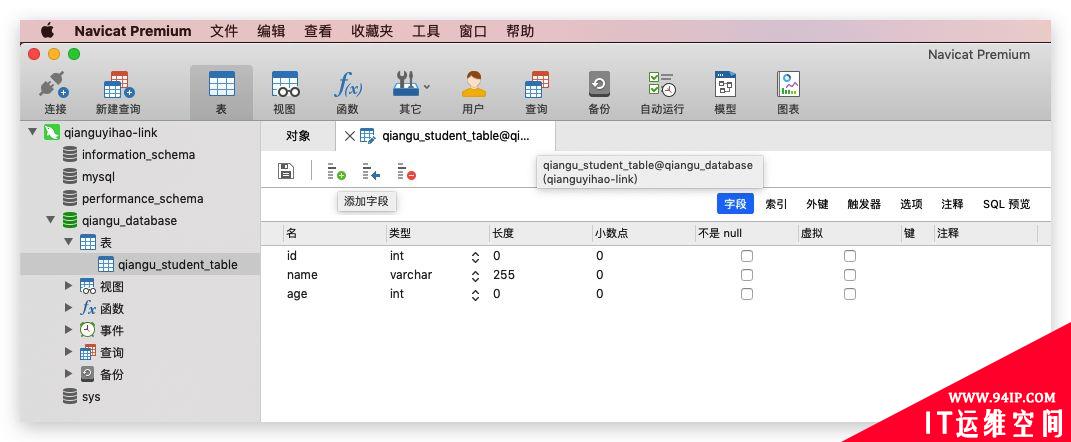This screenshot has width=1071, height=442.
Task: Click the 连接 connection toolbar icon
Action: tap(55, 92)
